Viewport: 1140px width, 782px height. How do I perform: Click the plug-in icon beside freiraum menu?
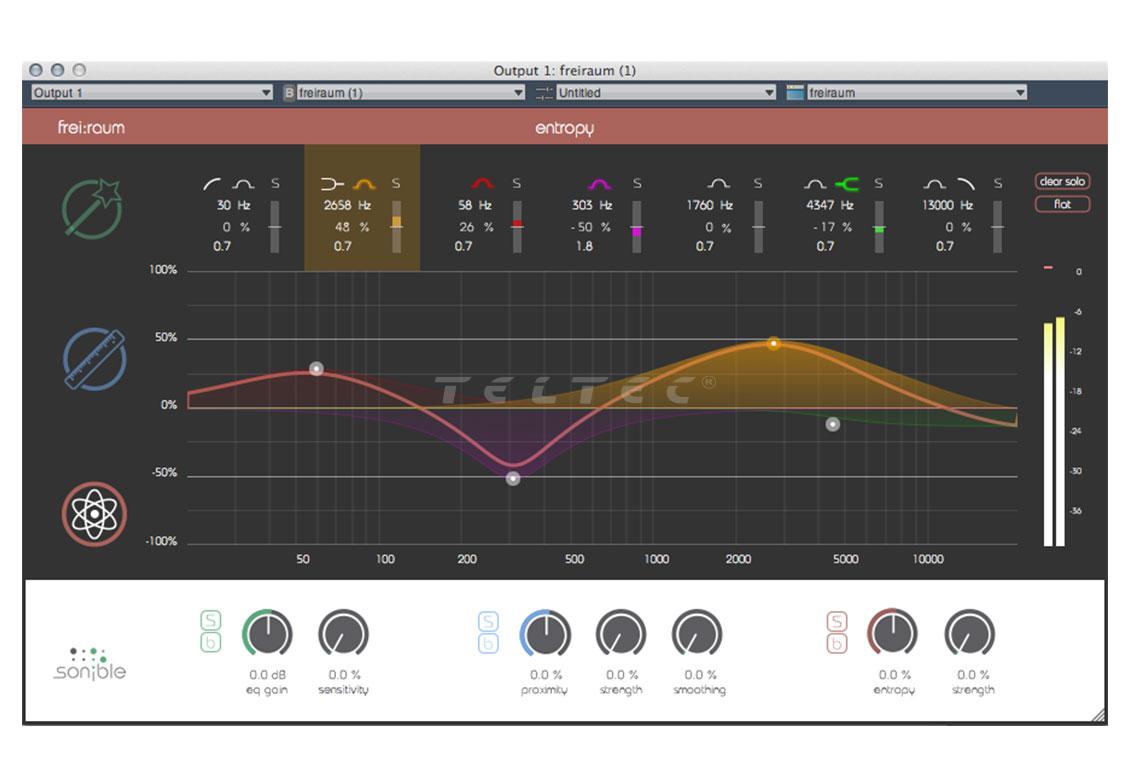(x=795, y=93)
